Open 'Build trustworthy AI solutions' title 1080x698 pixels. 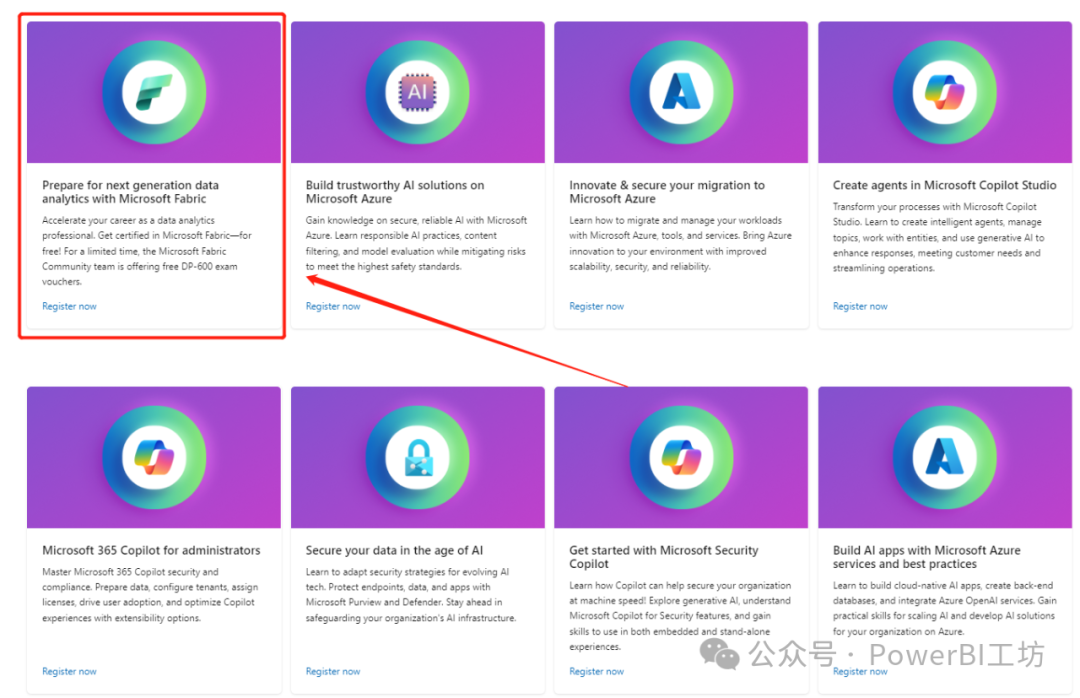[x=395, y=192]
